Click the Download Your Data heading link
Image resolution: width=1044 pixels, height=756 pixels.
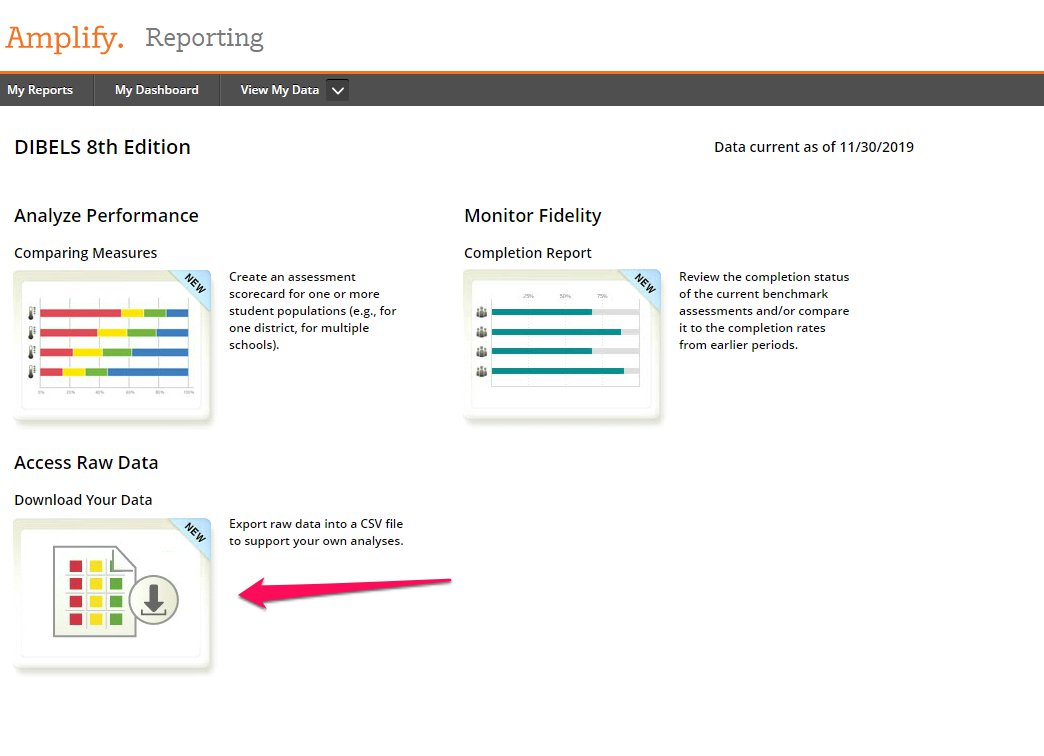pyautogui.click(x=83, y=500)
